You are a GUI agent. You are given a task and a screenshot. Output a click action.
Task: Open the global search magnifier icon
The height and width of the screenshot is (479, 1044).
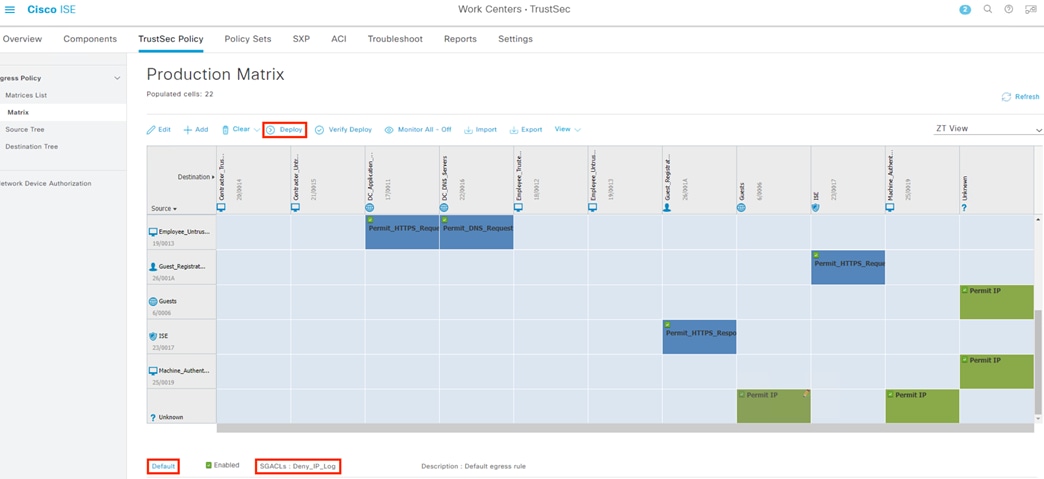(x=987, y=9)
